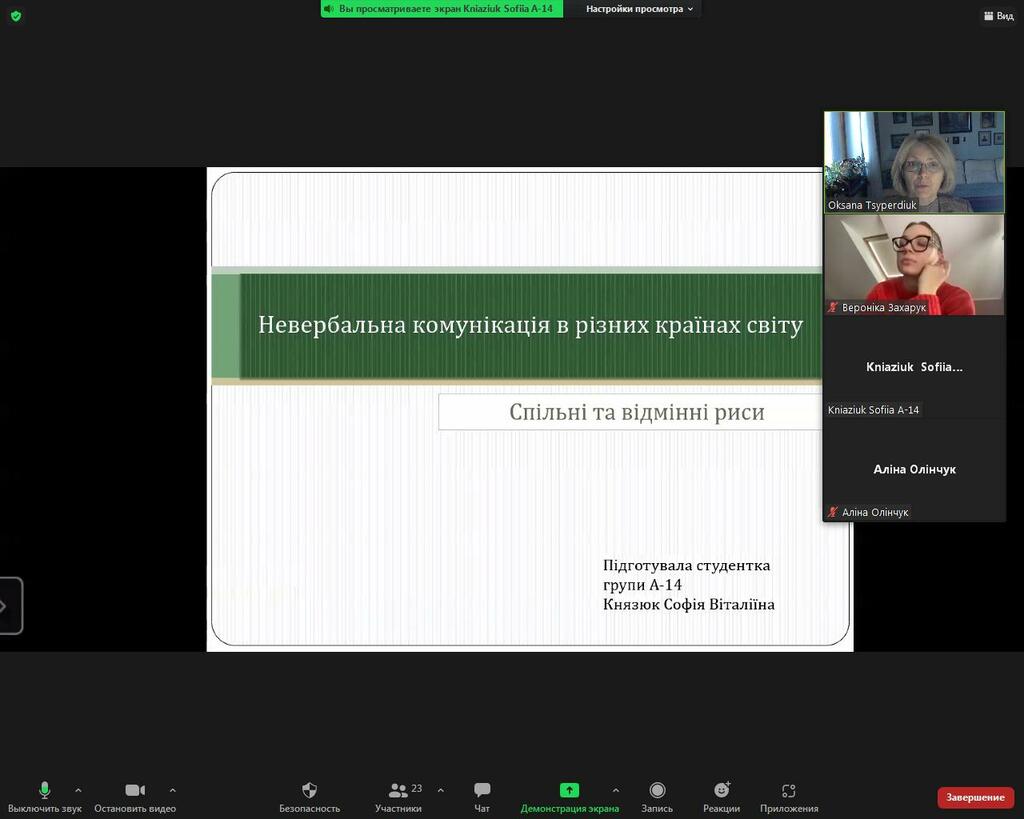Open the Приложения apps panel
The height and width of the screenshot is (819, 1024).
[789, 797]
